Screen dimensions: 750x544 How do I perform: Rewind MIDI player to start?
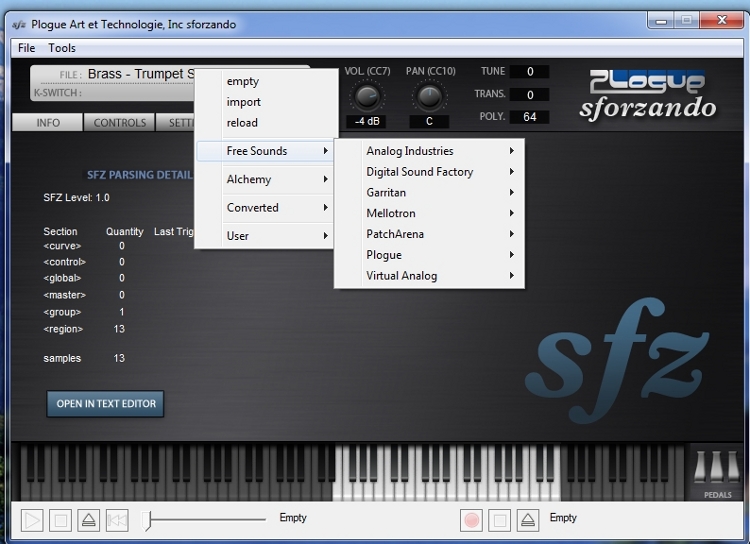click(117, 520)
